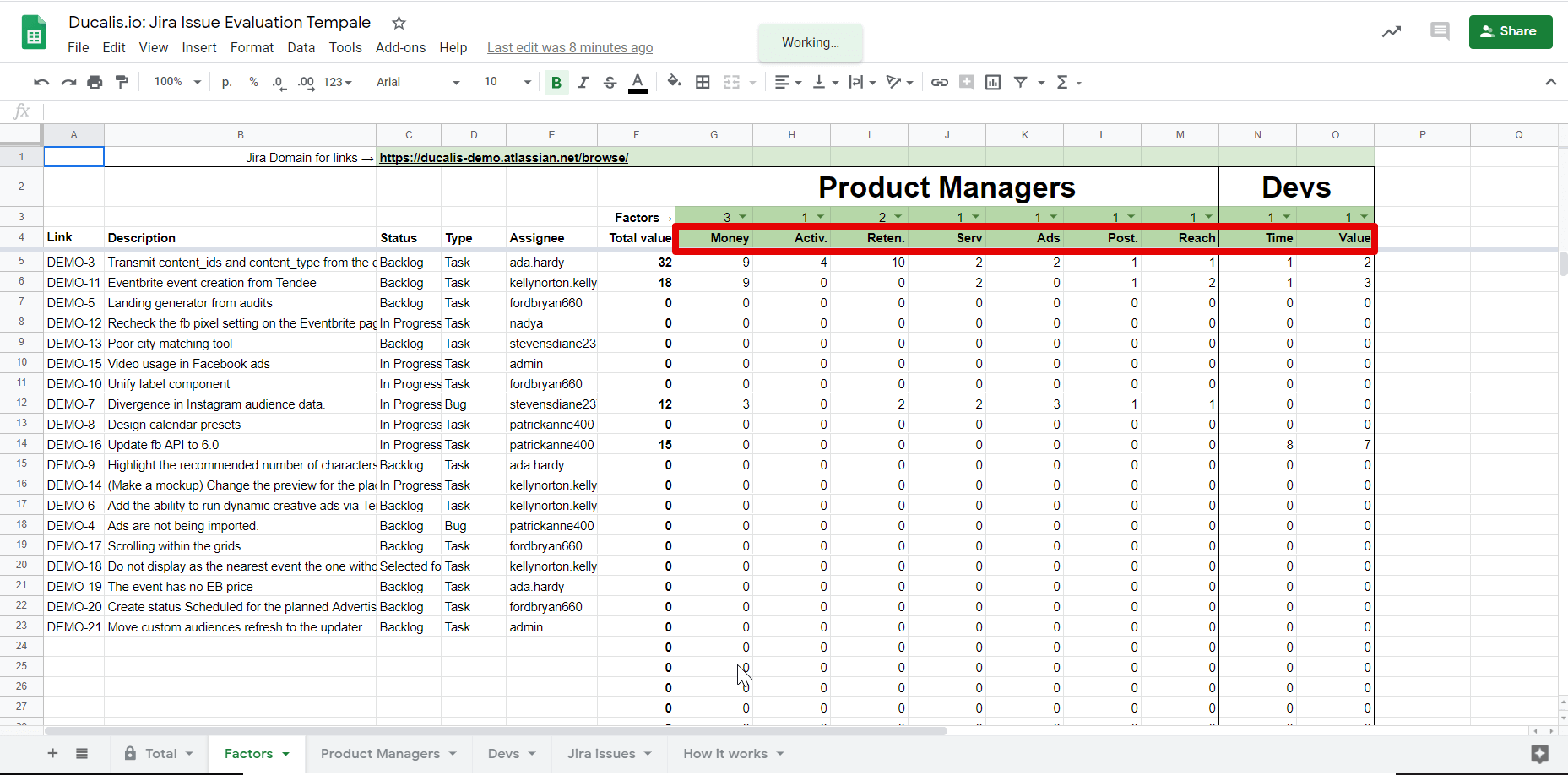This screenshot has width=1568, height=775.
Task: Toggle italic formatting
Action: (583, 82)
